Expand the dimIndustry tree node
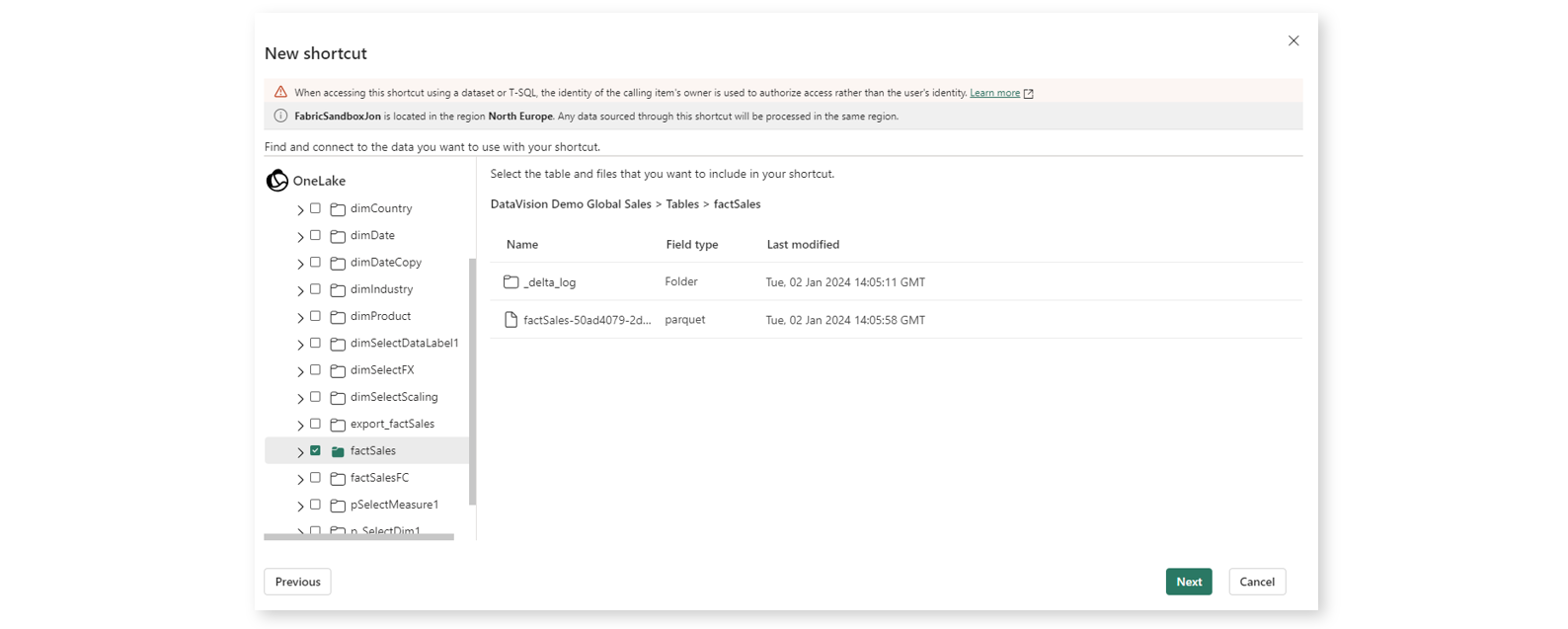 coord(300,290)
